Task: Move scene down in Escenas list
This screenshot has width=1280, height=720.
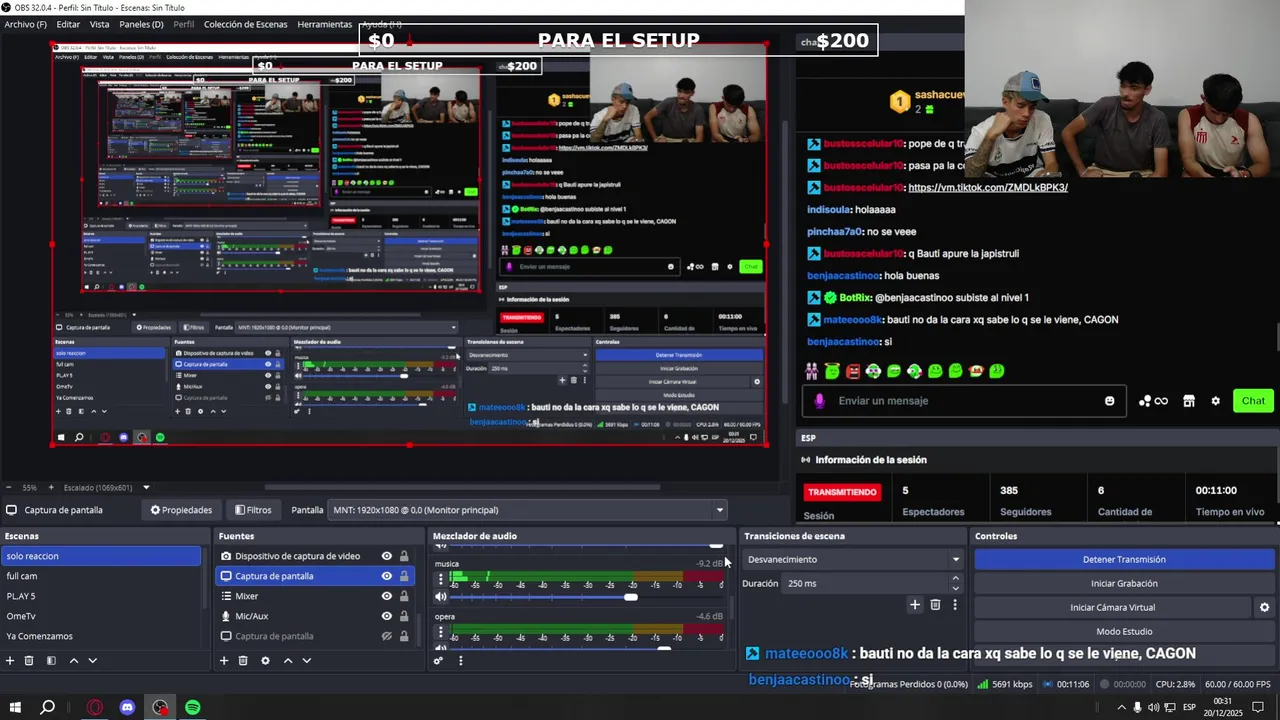Action: pos(93,660)
